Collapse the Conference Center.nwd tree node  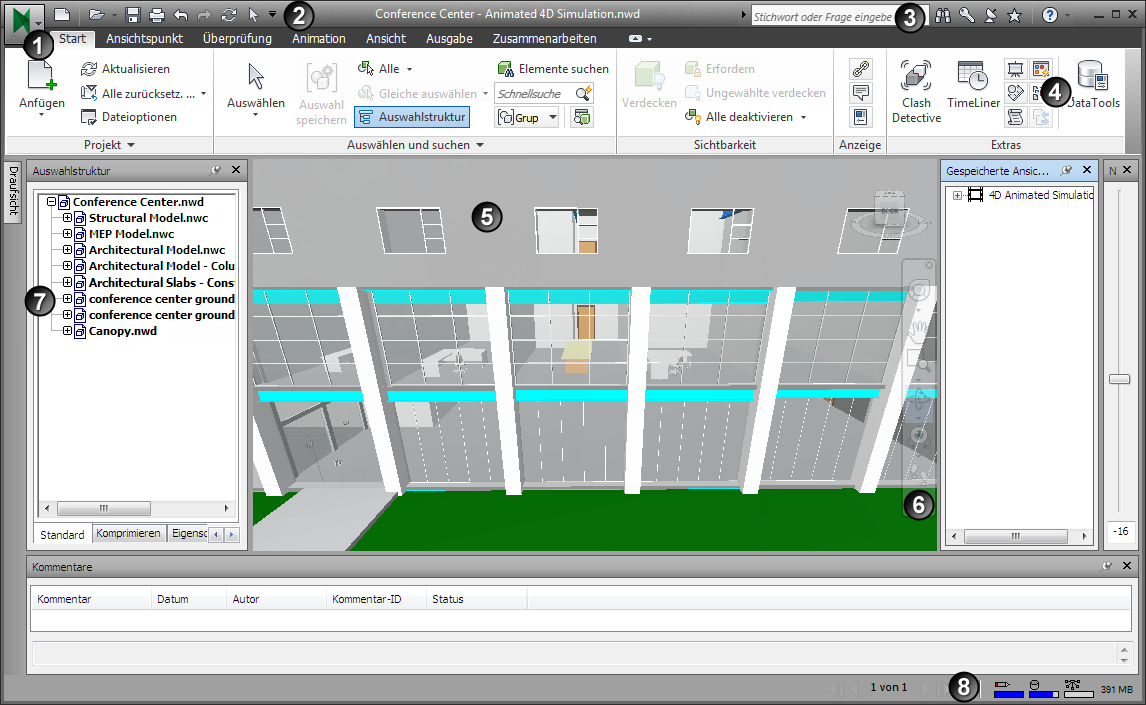[51, 202]
